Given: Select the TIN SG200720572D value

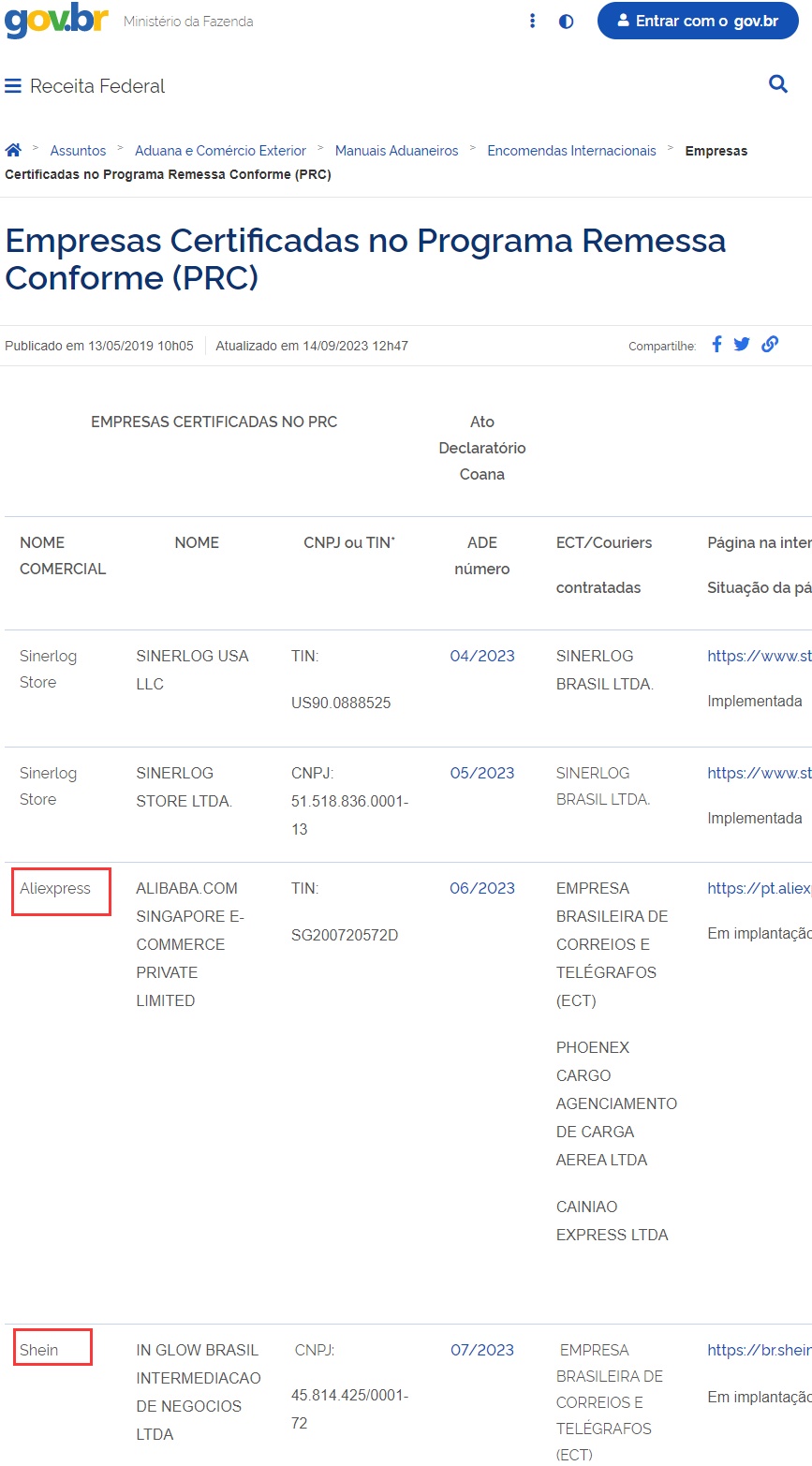Looking at the screenshot, I should point(345,935).
